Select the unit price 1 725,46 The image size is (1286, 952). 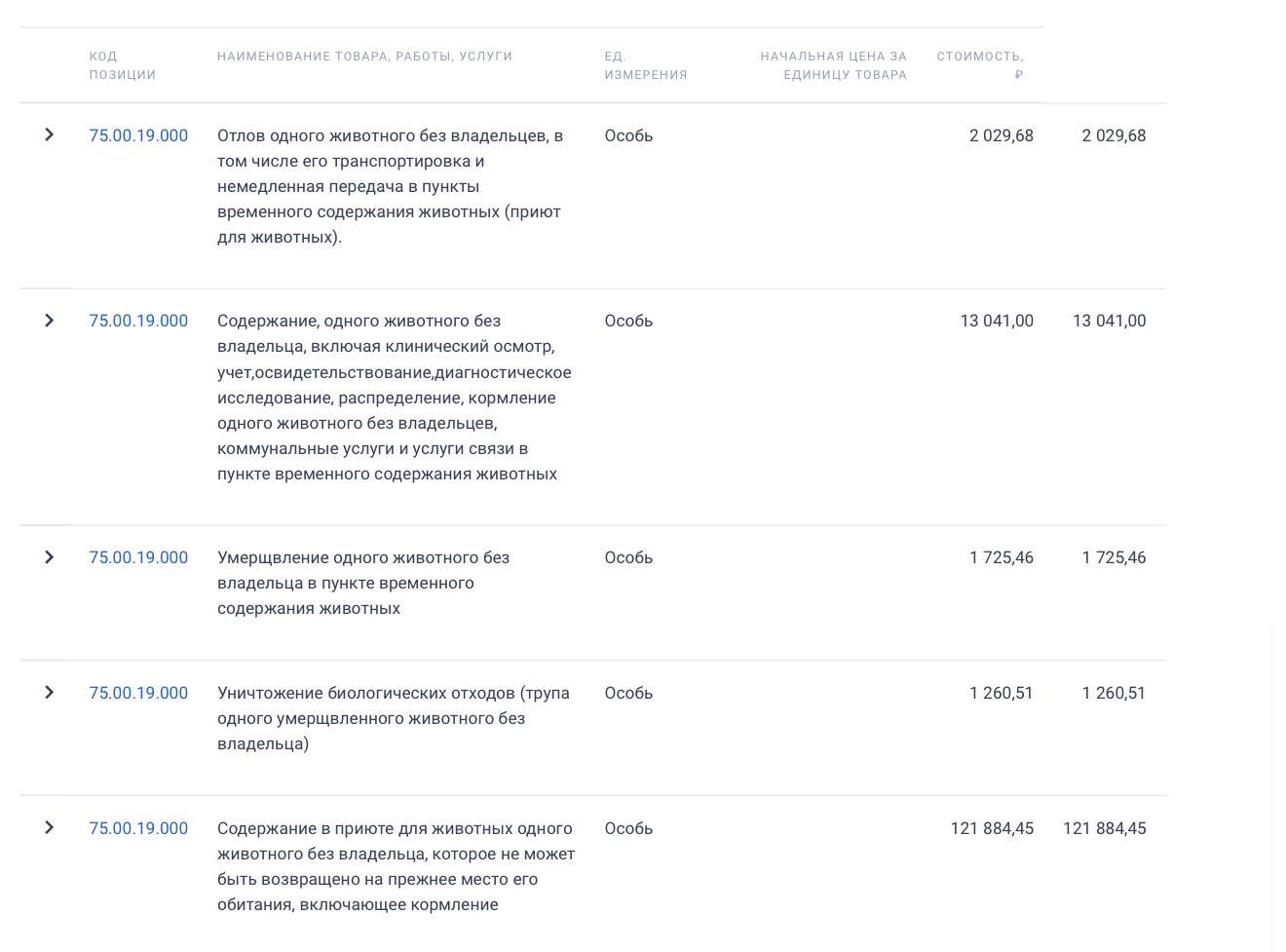tap(1001, 557)
